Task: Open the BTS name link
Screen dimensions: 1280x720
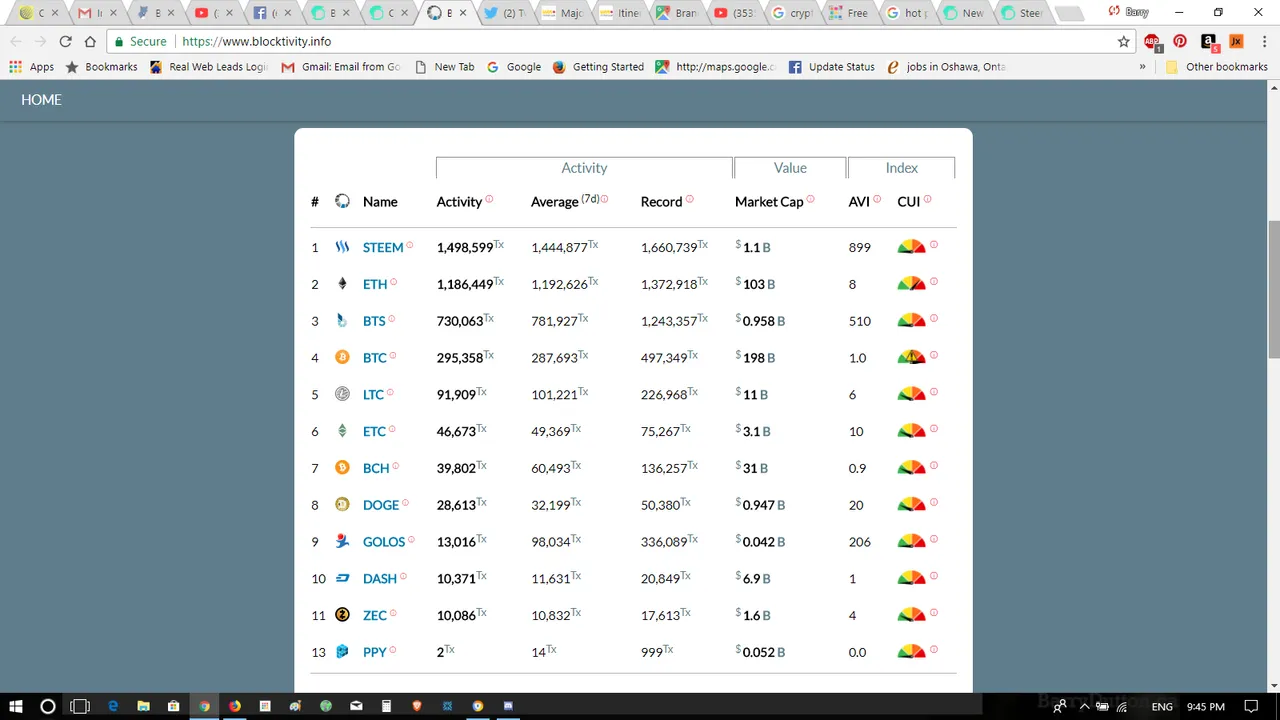Action: click(x=374, y=321)
